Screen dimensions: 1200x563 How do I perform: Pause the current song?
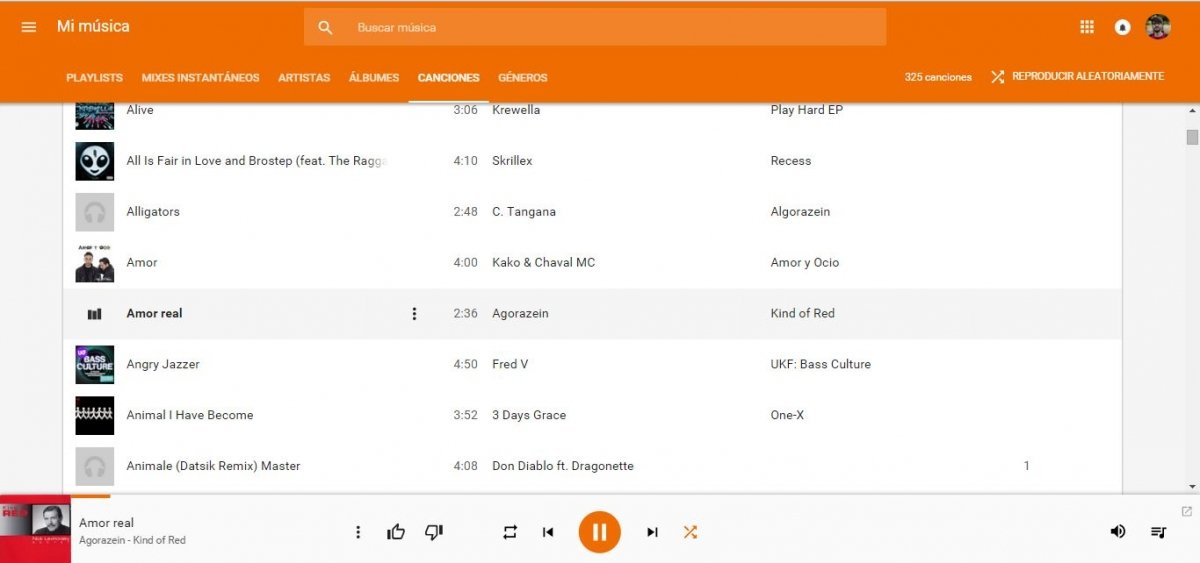(x=599, y=532)
